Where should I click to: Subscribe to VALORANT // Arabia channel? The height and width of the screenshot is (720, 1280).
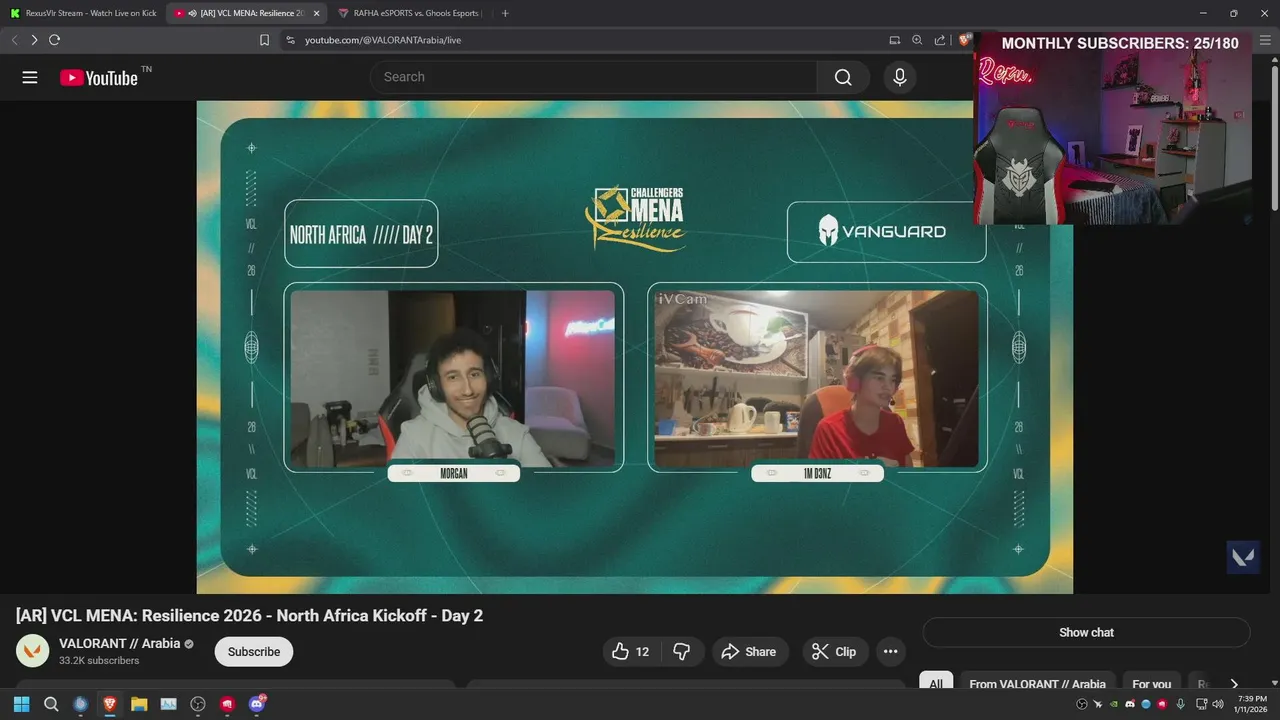click(254, 652)
